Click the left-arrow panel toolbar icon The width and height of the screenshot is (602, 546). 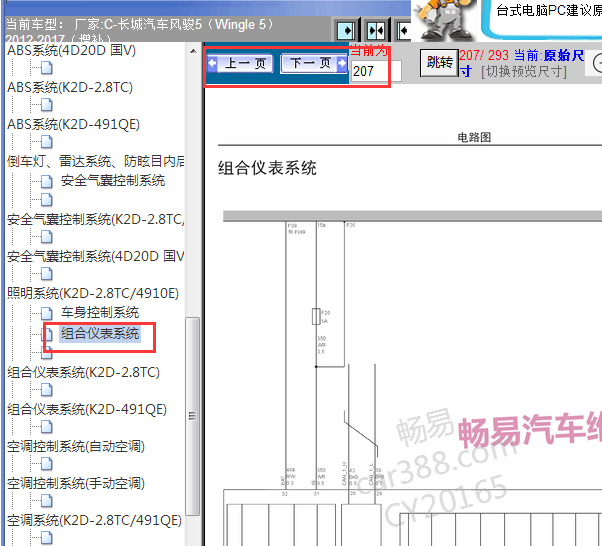point(404,30)
